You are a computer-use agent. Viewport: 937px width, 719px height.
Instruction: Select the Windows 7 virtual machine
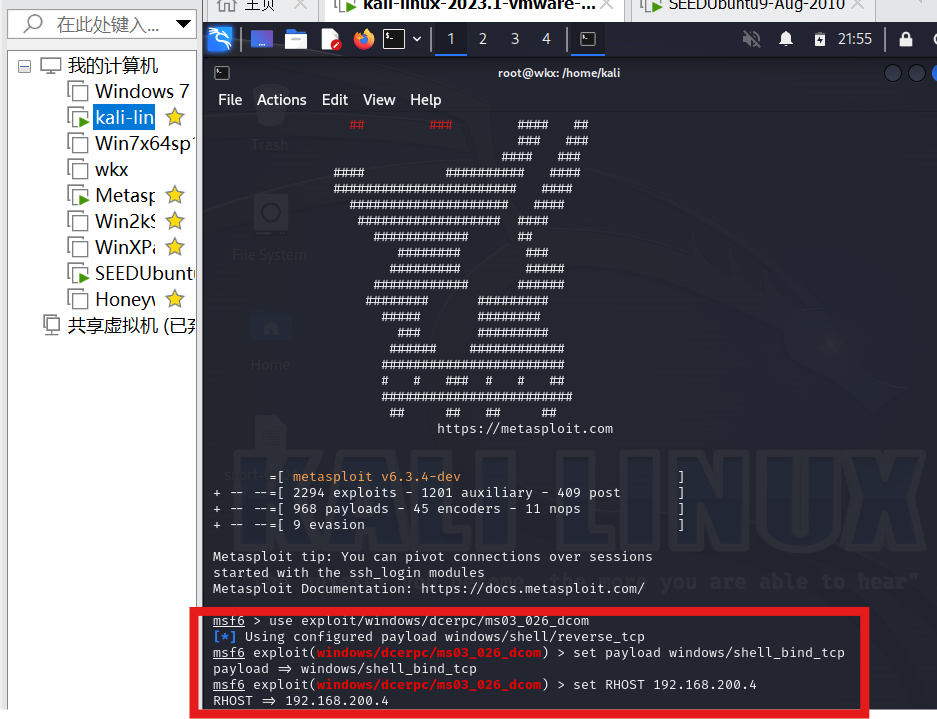tap(142, 91)
